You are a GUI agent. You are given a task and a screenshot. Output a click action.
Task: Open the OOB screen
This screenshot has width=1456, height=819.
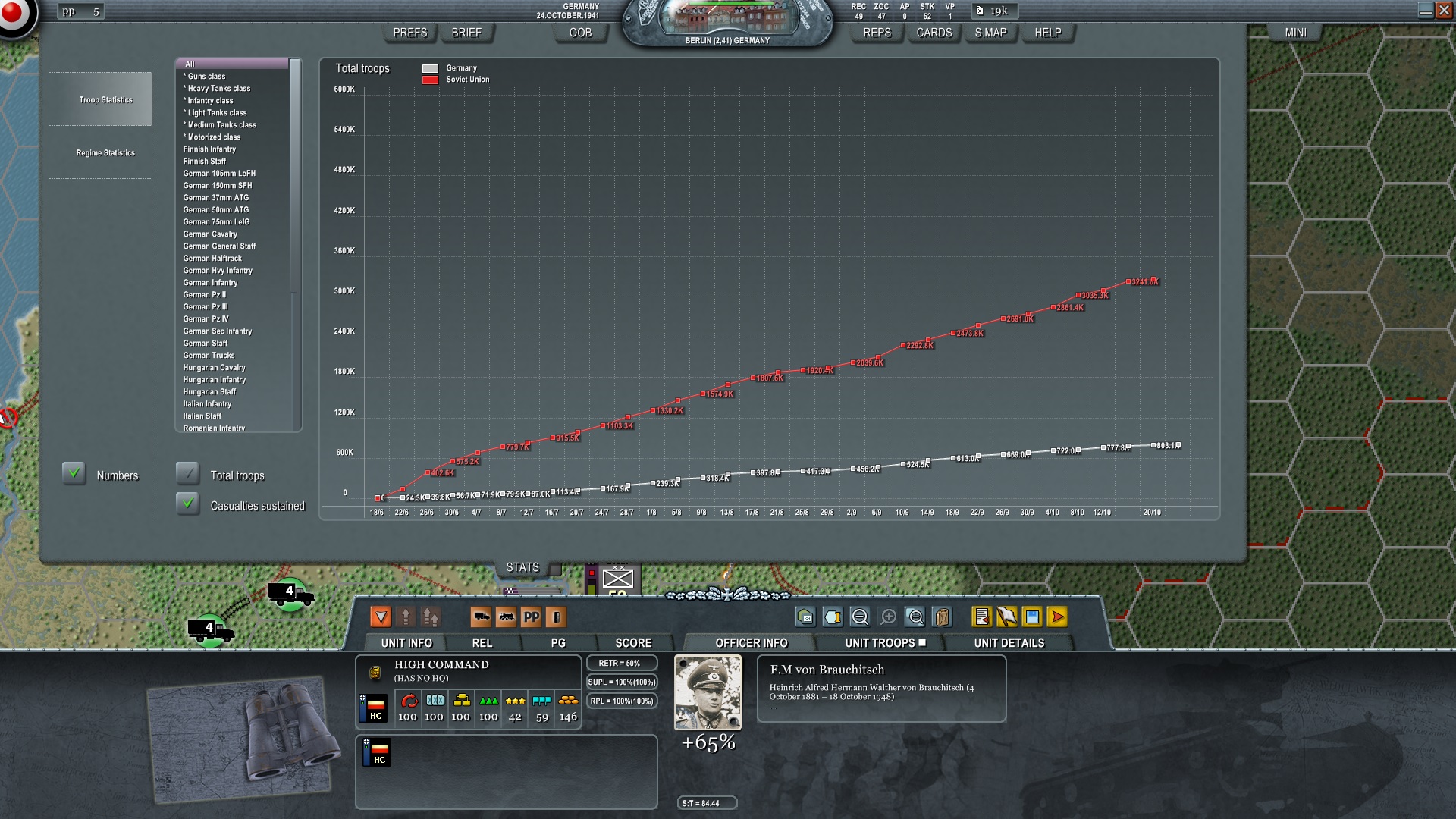point(580,33)
